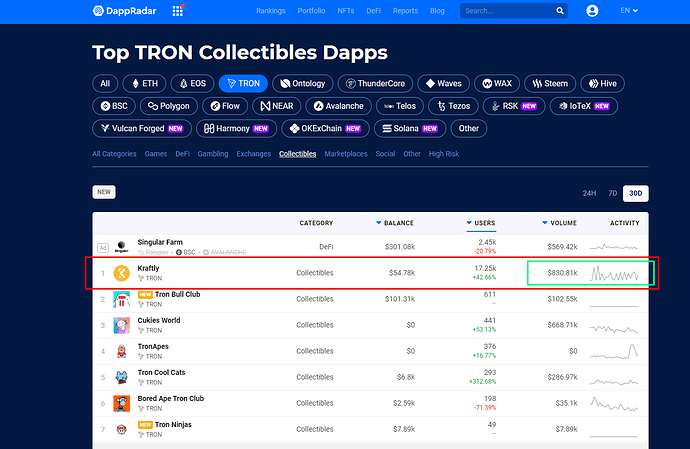
Task: Select the Solana chain filter
Action: coord(410,129)
